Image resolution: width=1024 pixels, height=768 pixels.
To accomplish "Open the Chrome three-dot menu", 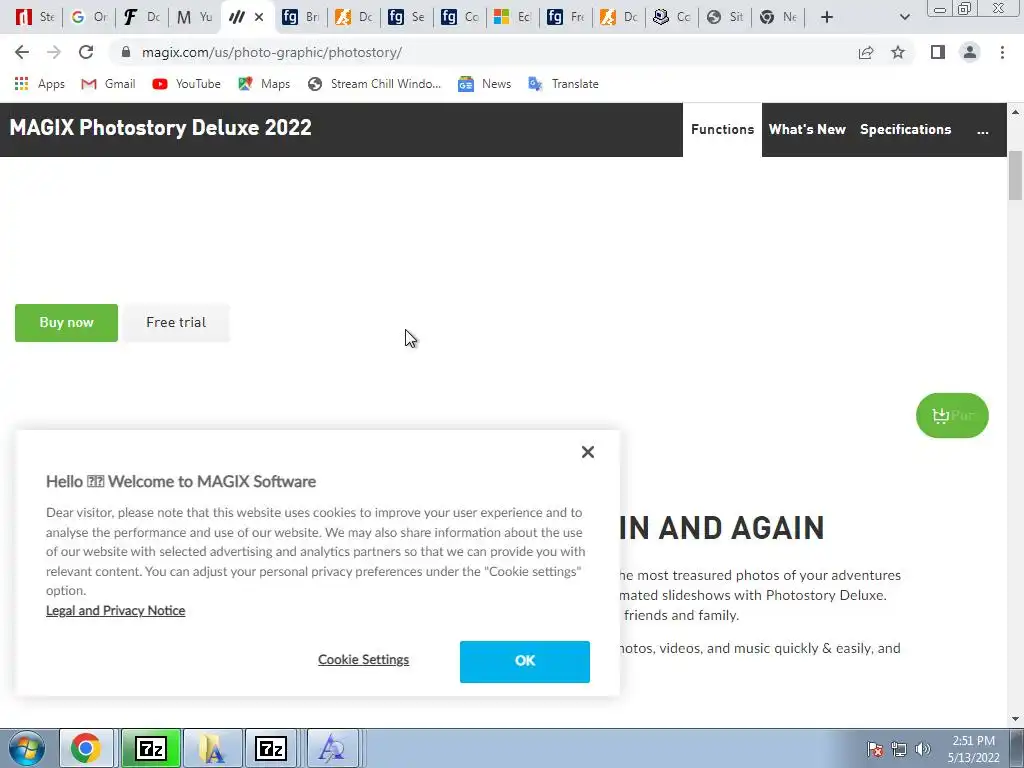I will 1002,52.
